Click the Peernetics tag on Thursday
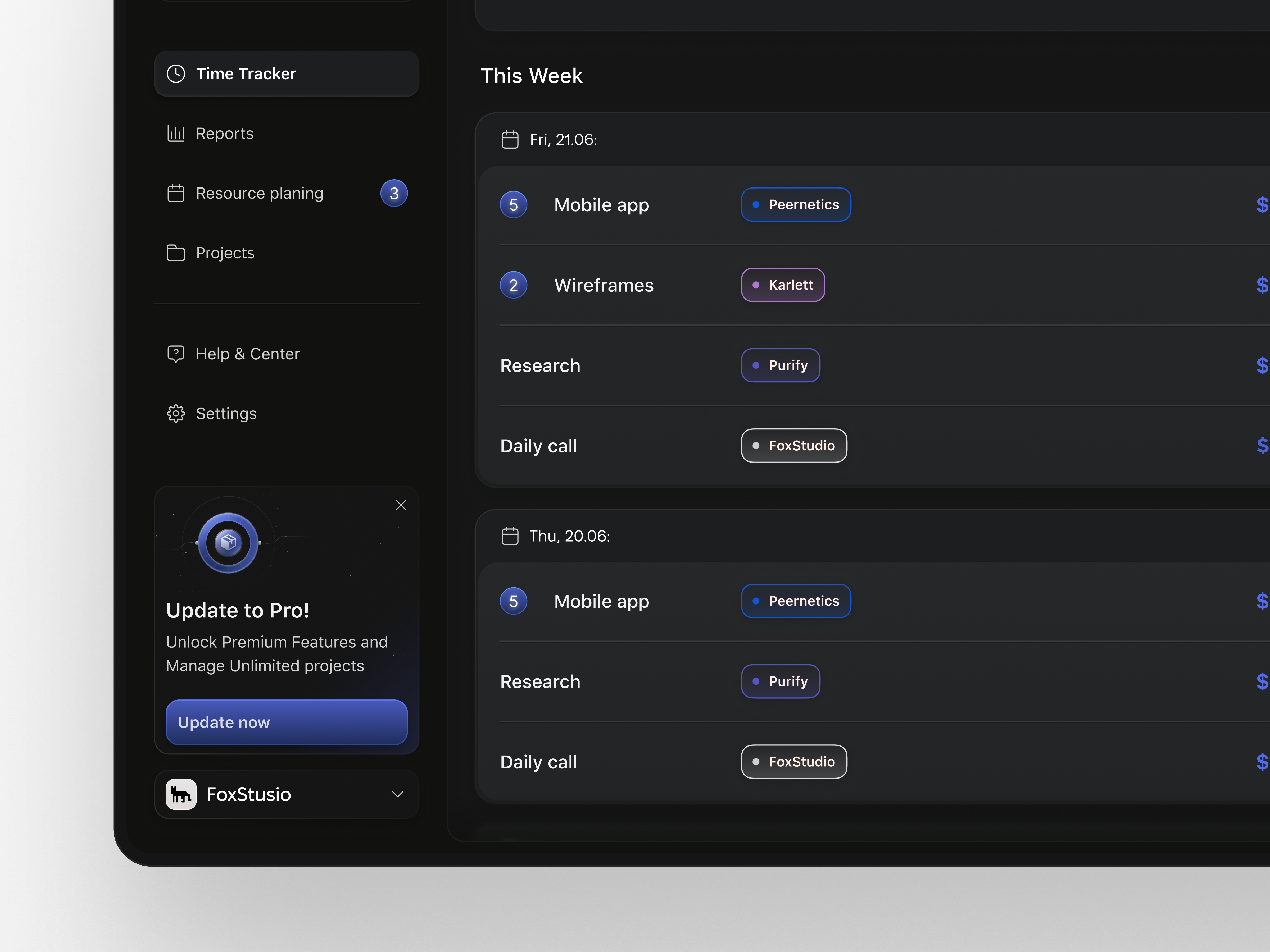Viewport: 1270px width, 952px height. coord(796,601)
